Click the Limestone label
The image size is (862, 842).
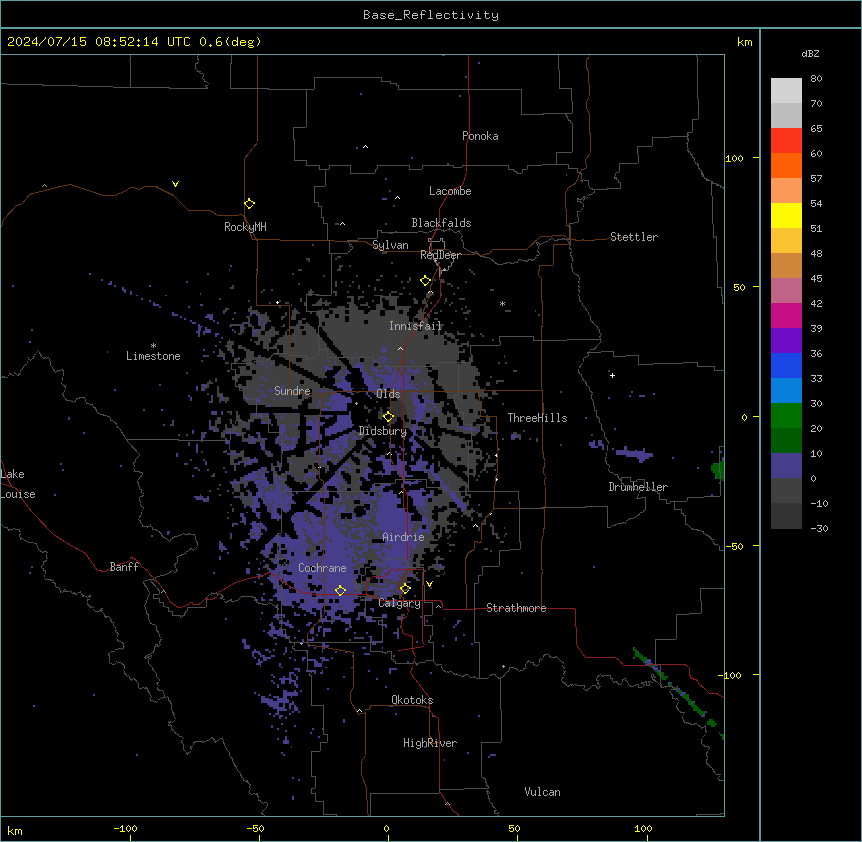(153, 356)
